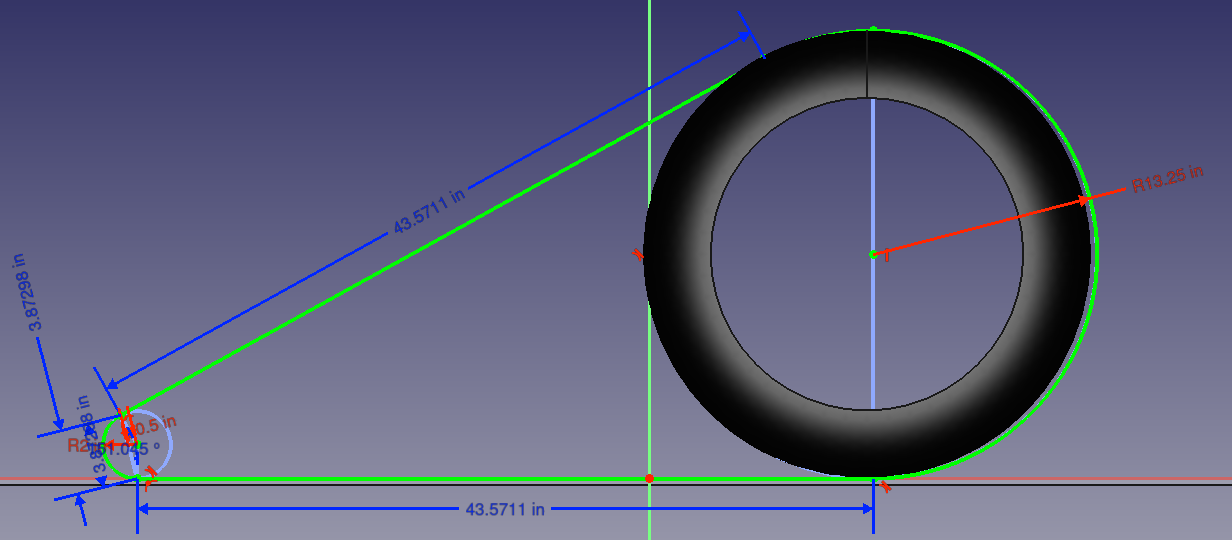Select the R13.25 in radius dimension label
The height and width of the screenshot is (540, 1232).
pos(1165,184)
